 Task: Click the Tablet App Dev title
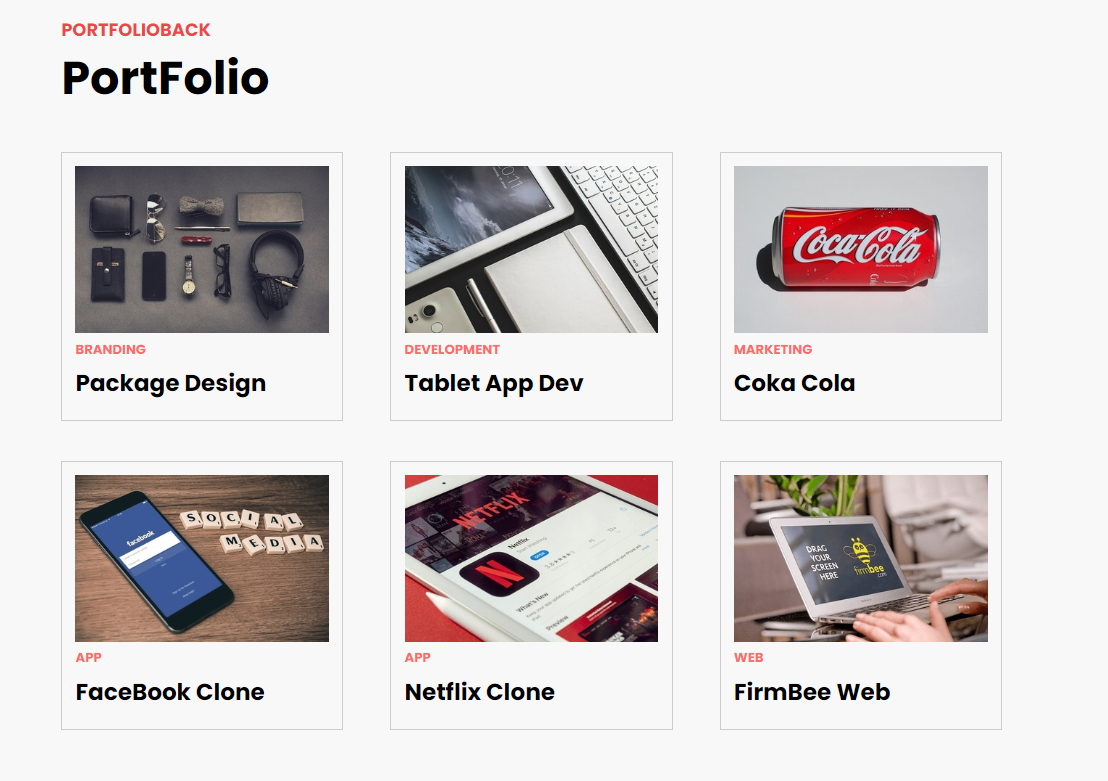pyautogui.click(x=494, y=383)
